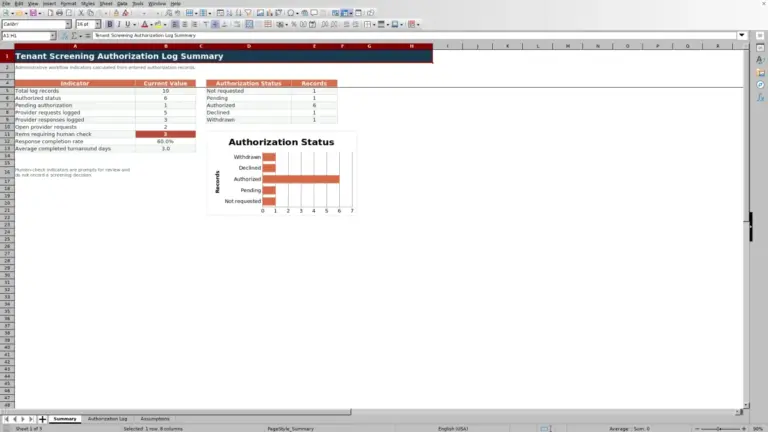Click the Print icon
The height and width of the screenshot is (432, 768).
point(59,13)
